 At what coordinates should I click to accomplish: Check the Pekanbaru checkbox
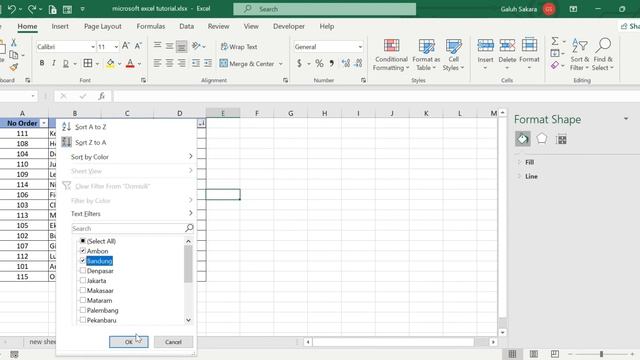coord(83,320)
